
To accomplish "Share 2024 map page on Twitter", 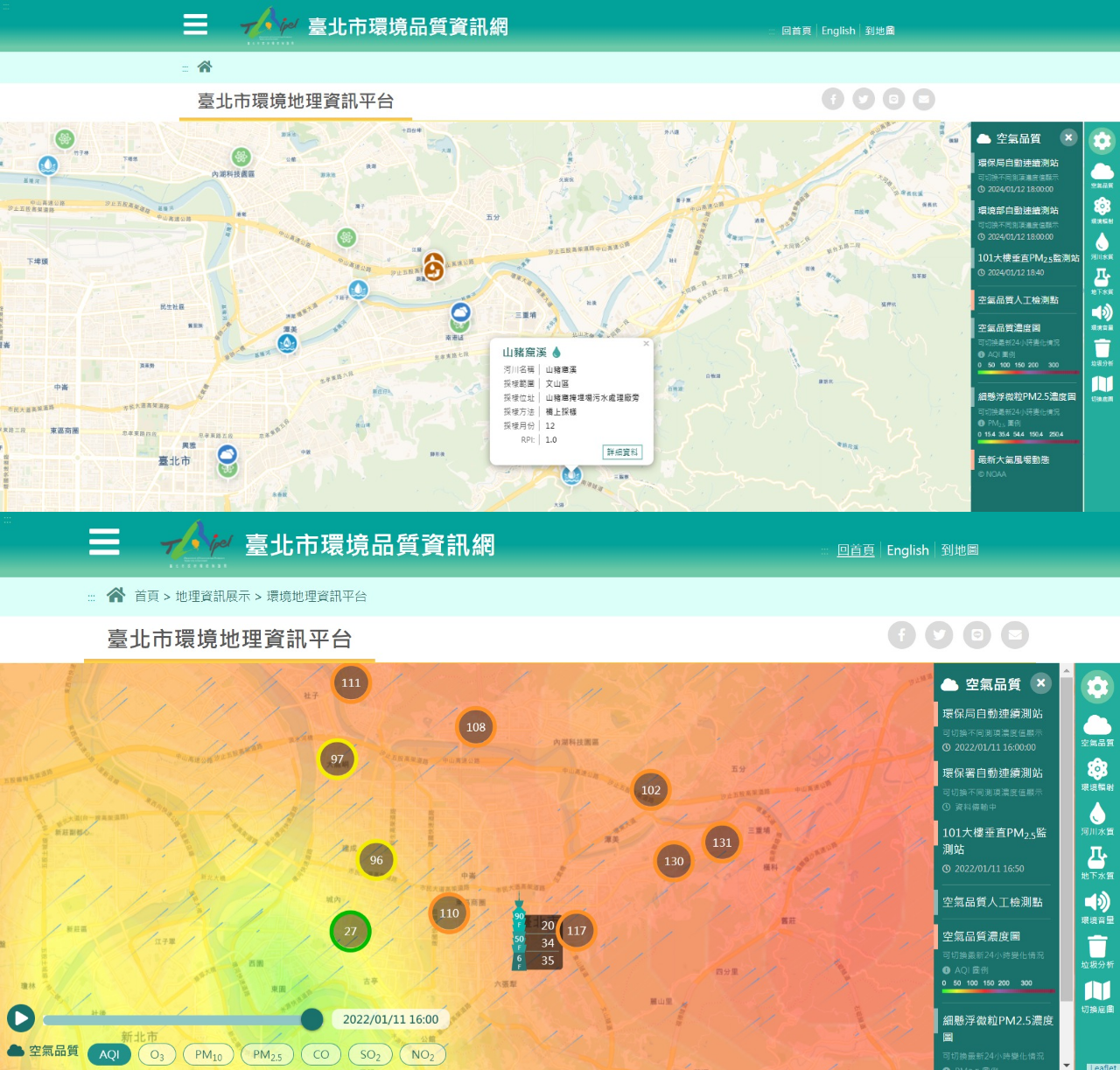I will coord(864,99).
